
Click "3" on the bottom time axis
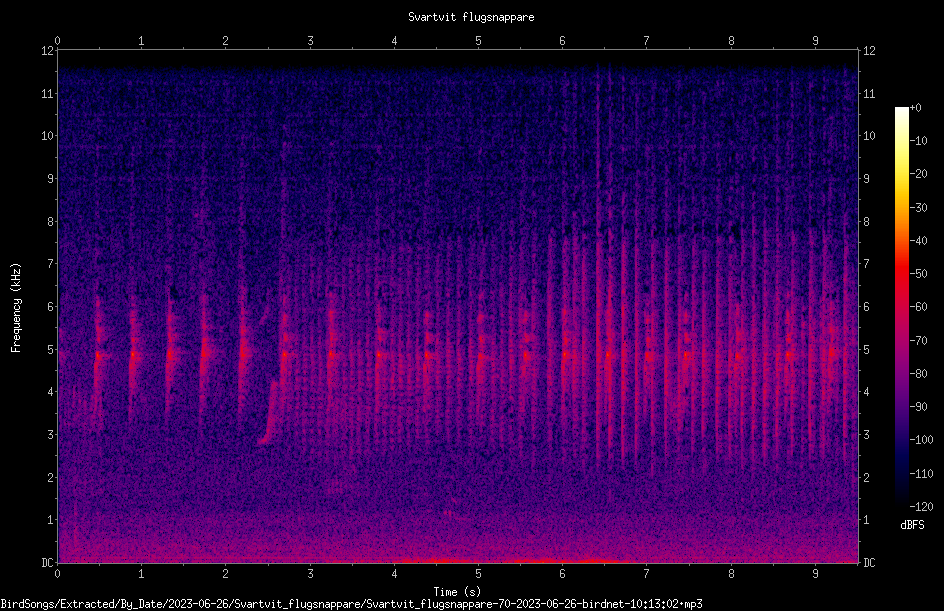click(310, 574)
